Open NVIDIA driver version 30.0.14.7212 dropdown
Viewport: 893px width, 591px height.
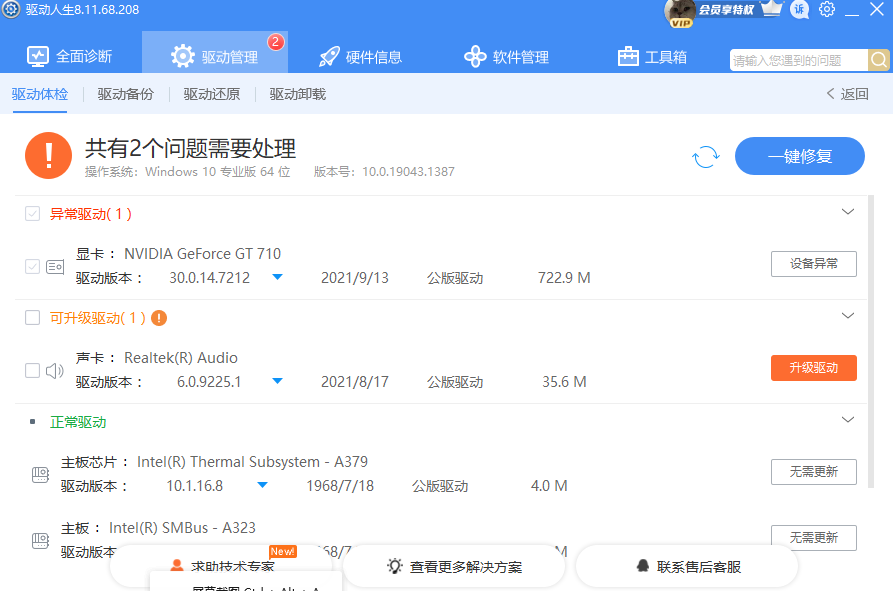pyautogui.click(x=277, y=277)
